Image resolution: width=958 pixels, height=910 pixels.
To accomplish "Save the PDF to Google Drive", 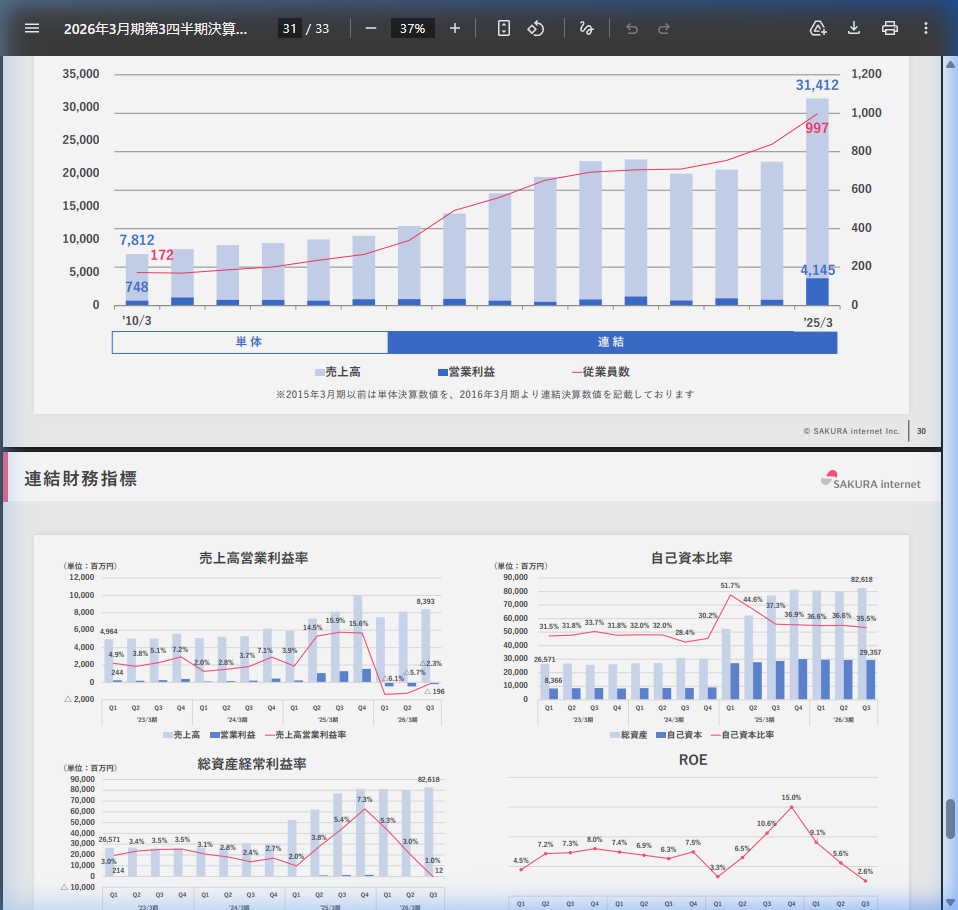I will tap(818, 28).
